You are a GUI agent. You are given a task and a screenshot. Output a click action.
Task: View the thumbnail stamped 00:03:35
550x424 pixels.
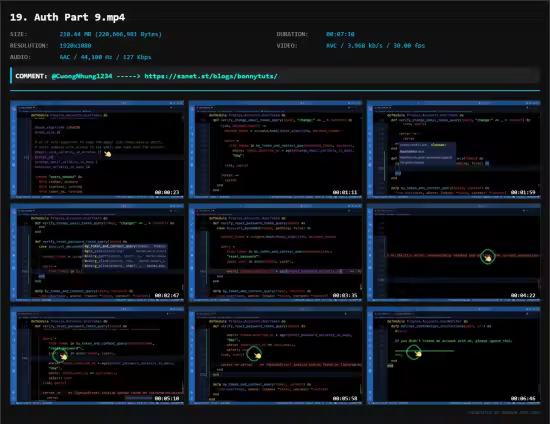pos(275,253)
